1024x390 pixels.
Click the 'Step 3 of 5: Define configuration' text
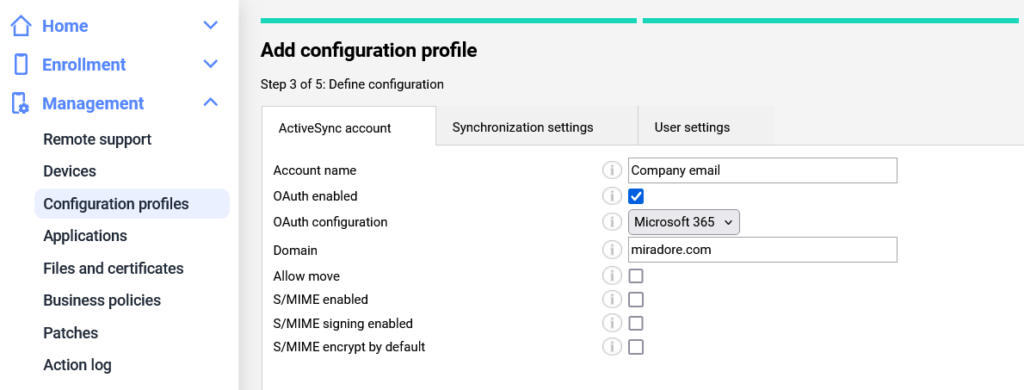(352, 84)
